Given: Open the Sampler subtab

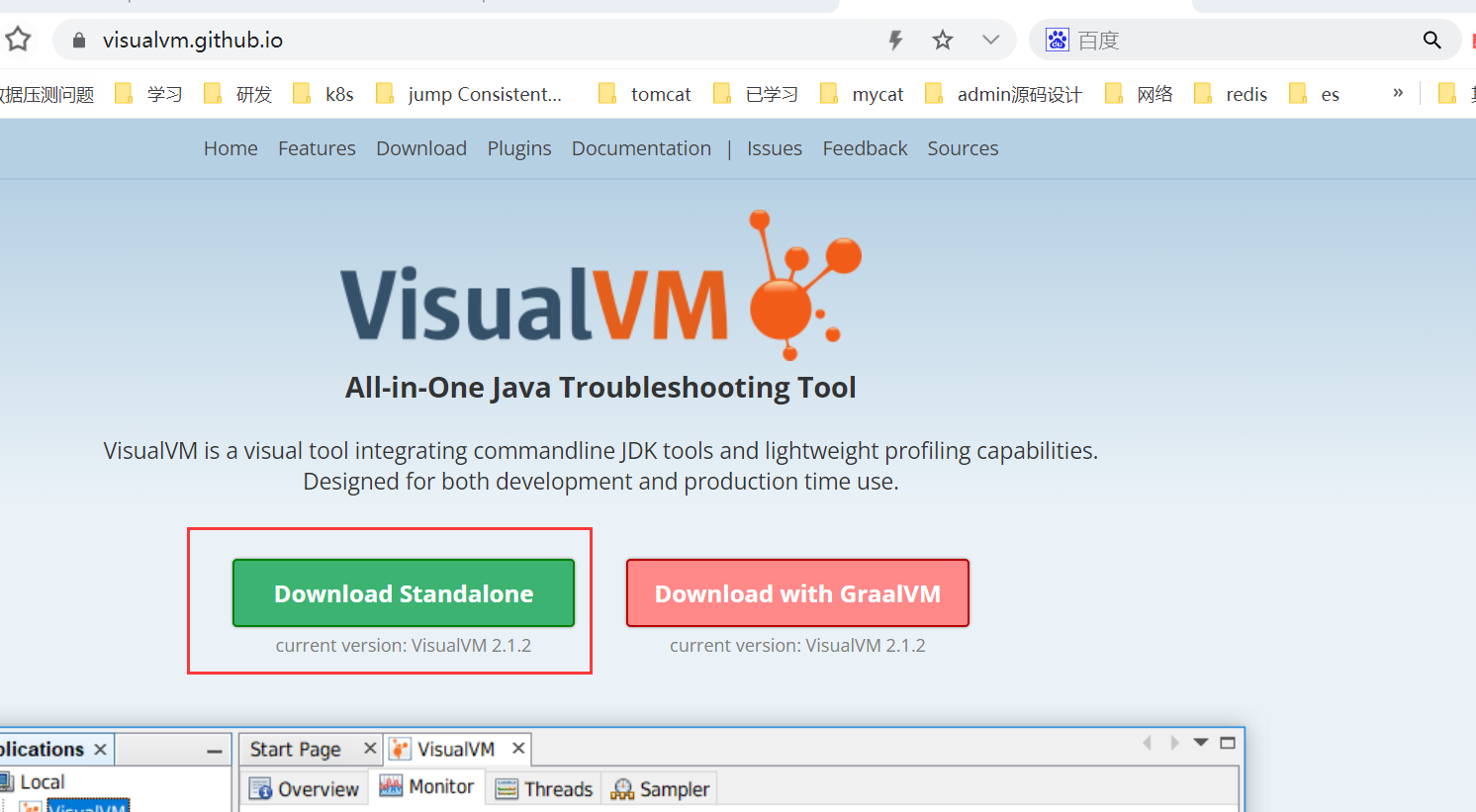Looking at the screenshot, I should point(660,788).
